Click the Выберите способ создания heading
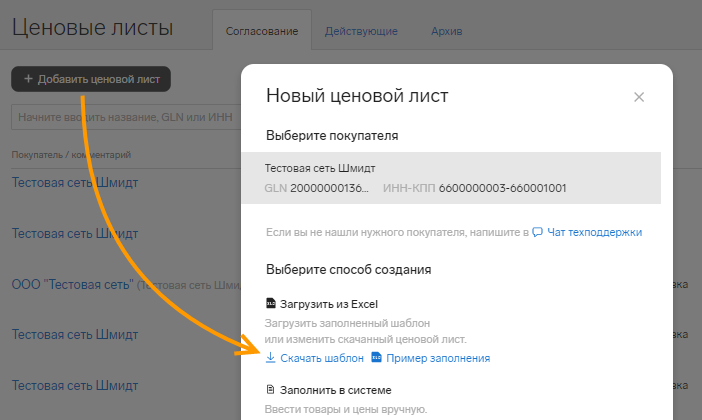 [x=349, y=270]
